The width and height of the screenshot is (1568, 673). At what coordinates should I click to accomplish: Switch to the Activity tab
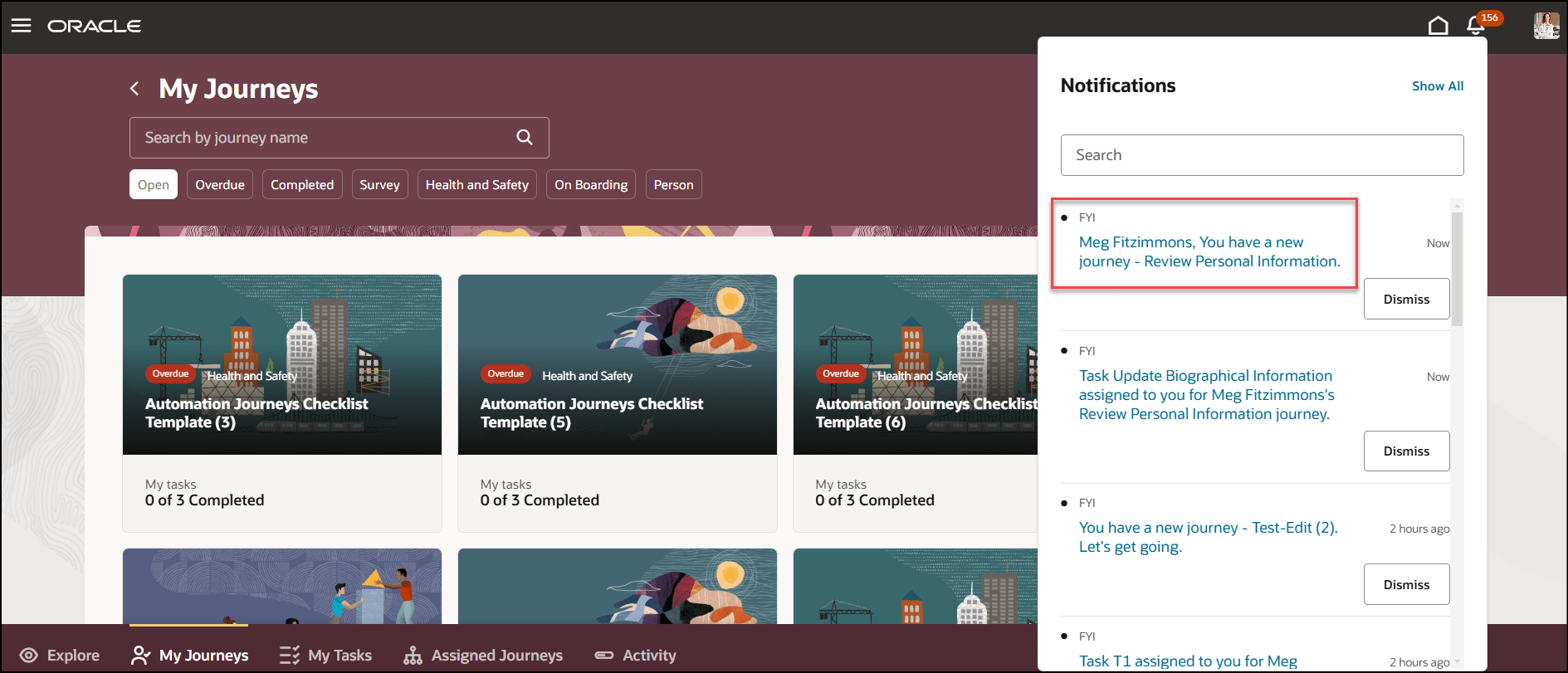click(636, 656)
